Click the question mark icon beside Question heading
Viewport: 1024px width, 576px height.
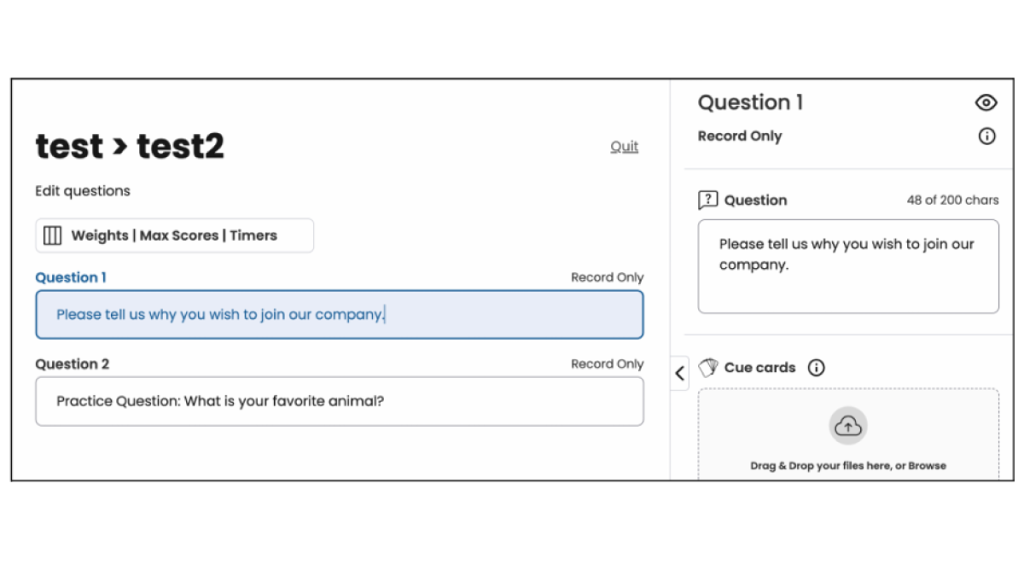pyautogui.click(x=708, y=200)
